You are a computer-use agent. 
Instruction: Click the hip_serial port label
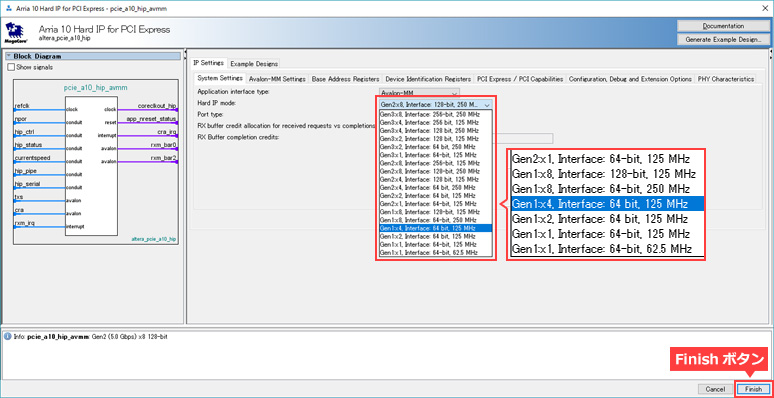27,184
